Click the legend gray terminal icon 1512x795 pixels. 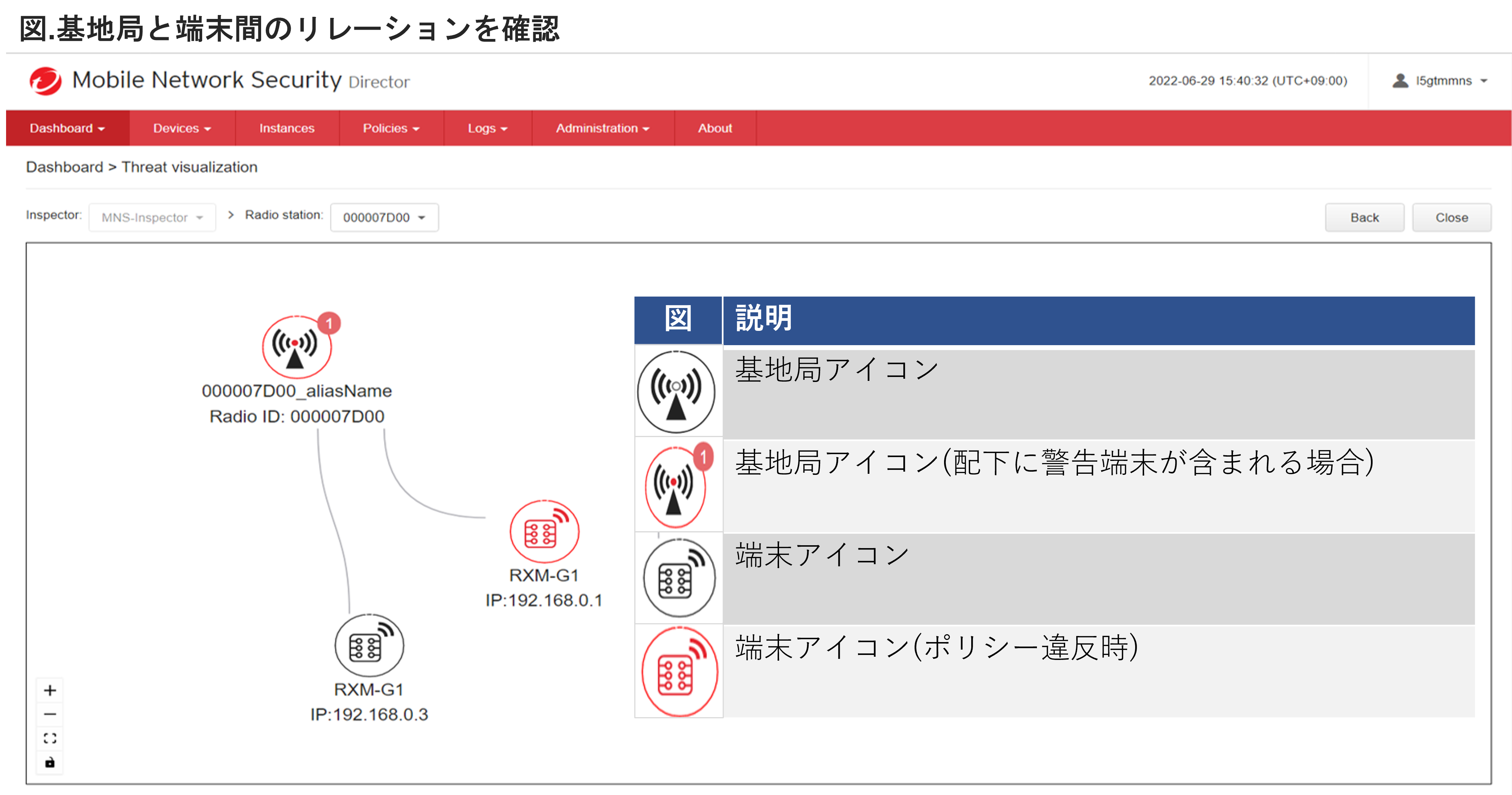tap(679, 577)
